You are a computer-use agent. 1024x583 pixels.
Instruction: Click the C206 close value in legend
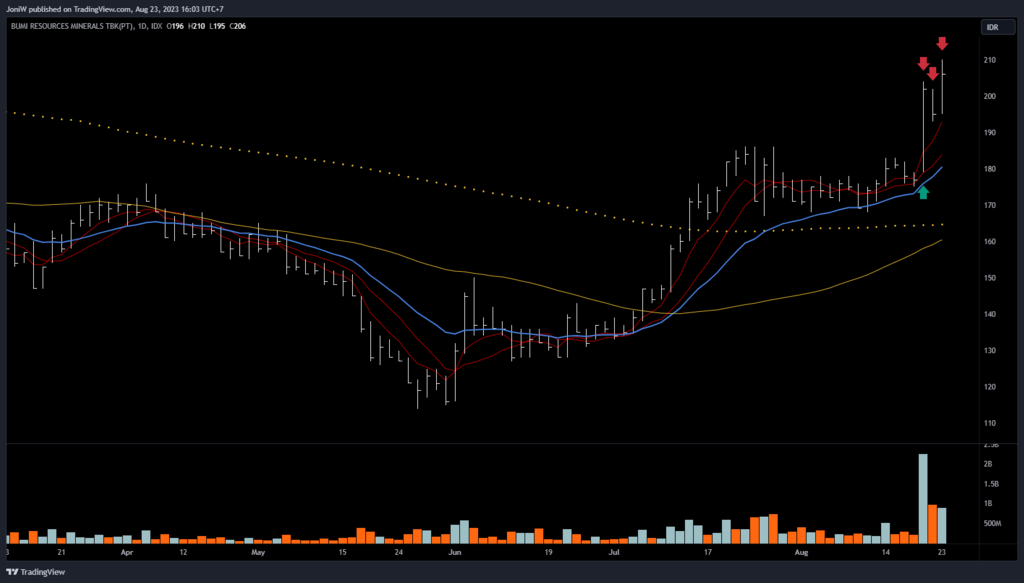pos(237,26)
